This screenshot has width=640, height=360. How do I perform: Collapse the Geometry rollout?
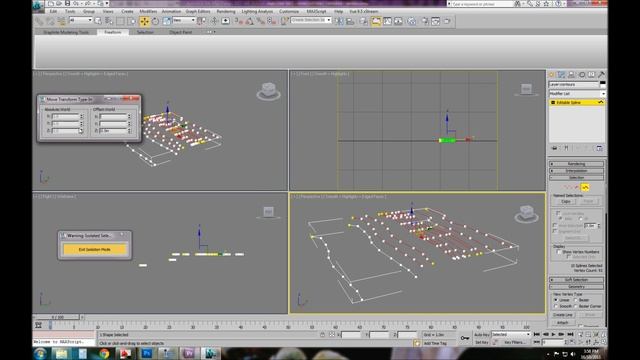[x=576, y=287]
